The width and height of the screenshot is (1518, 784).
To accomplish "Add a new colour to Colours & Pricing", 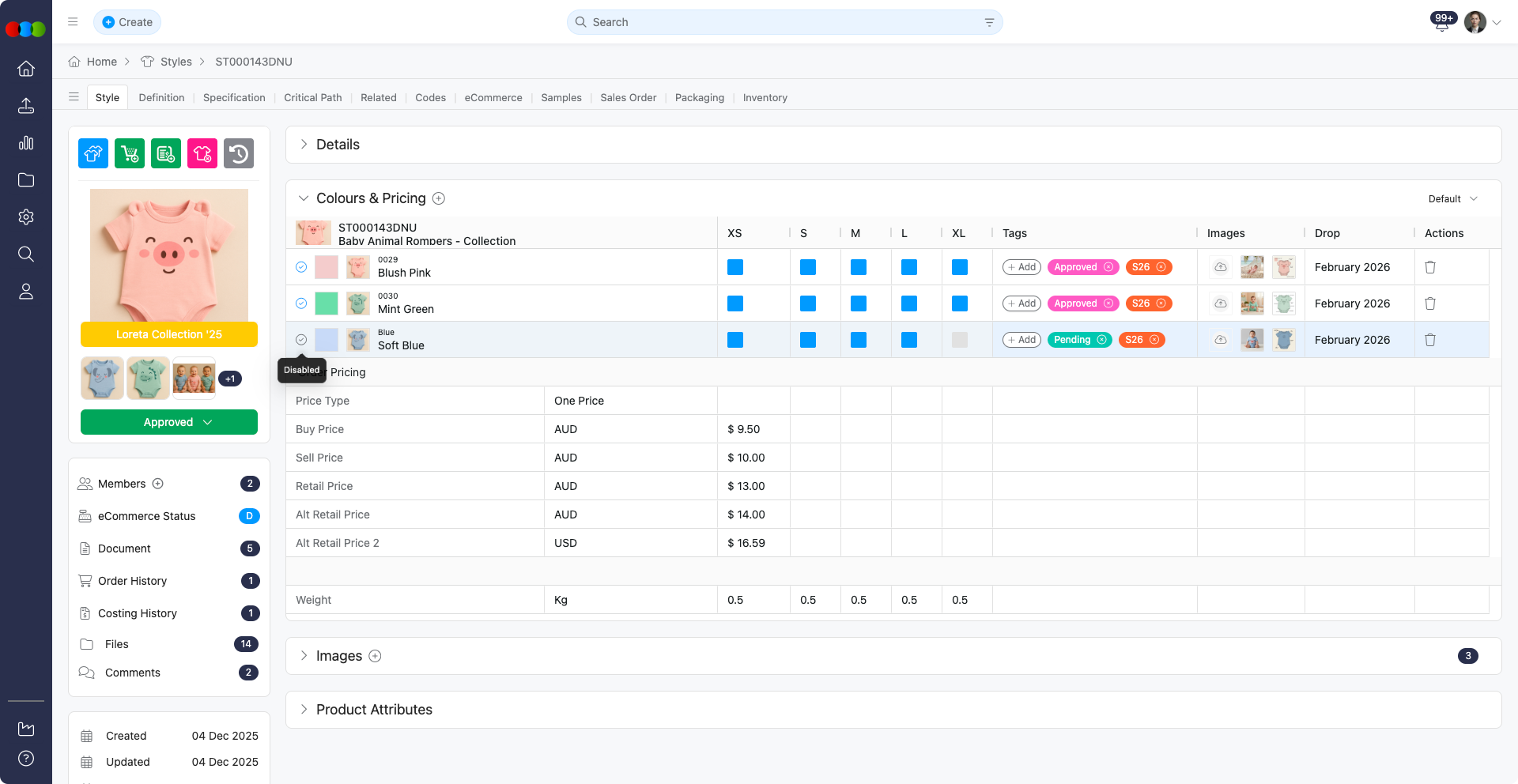I will click(x=439, y=198).
